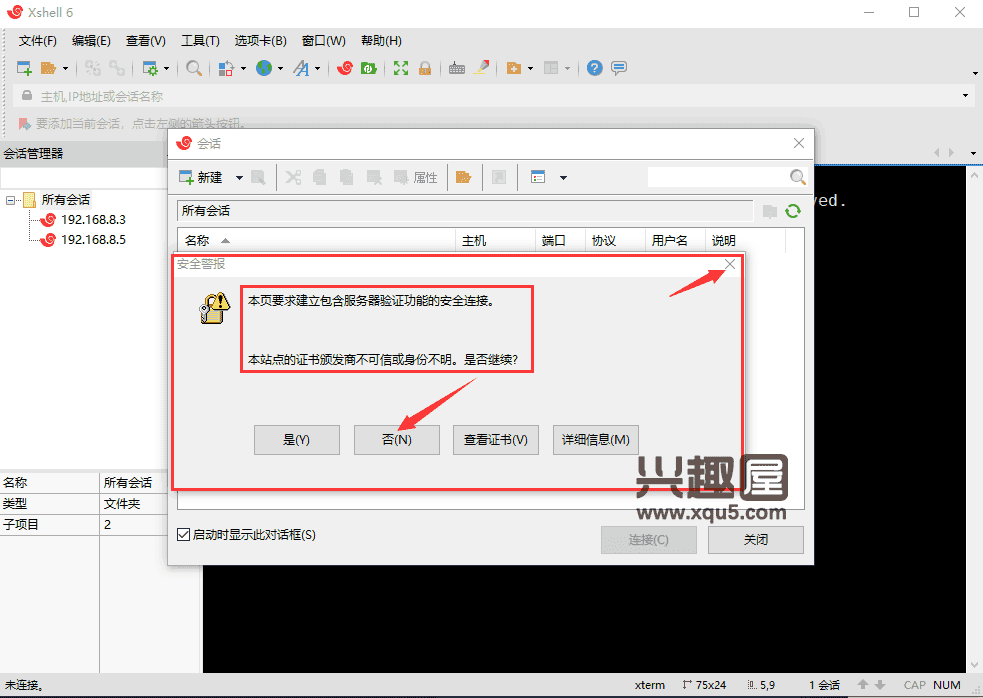
Task: Click the red flag icon in hint bar
Action: coord(24,124)
